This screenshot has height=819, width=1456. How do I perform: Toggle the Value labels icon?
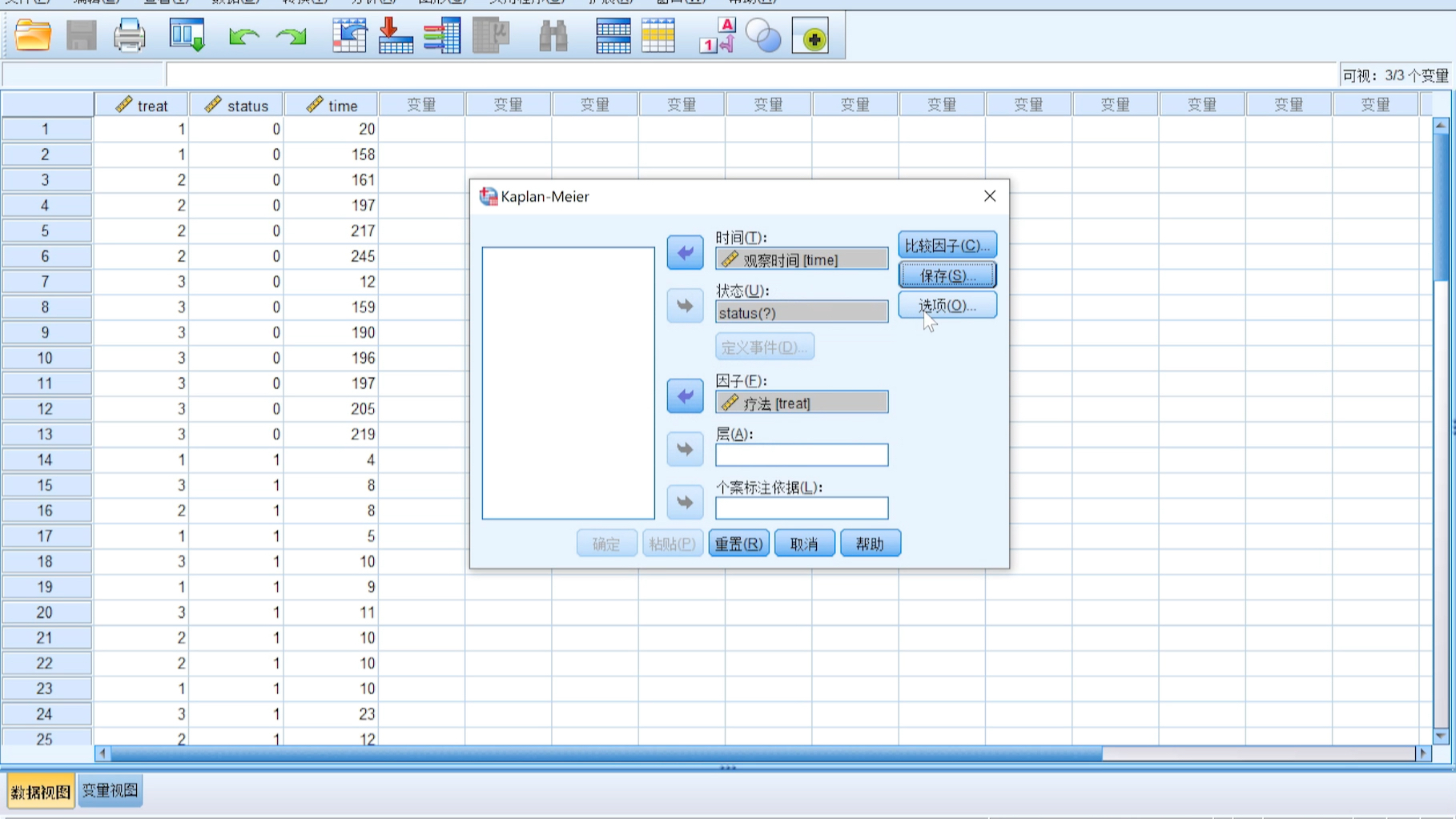pyautogui.click(x=718, y=36)
